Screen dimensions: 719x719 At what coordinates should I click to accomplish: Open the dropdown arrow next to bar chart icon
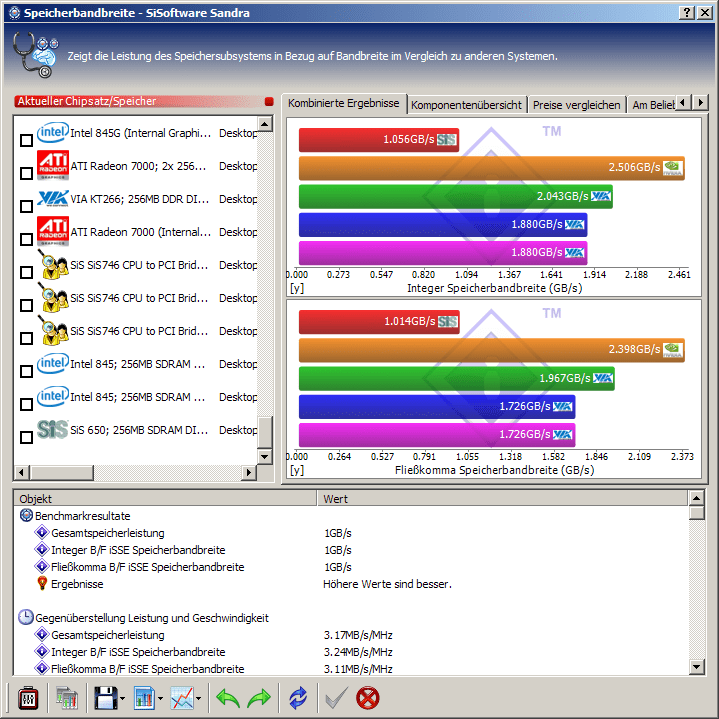coord(160,698)
